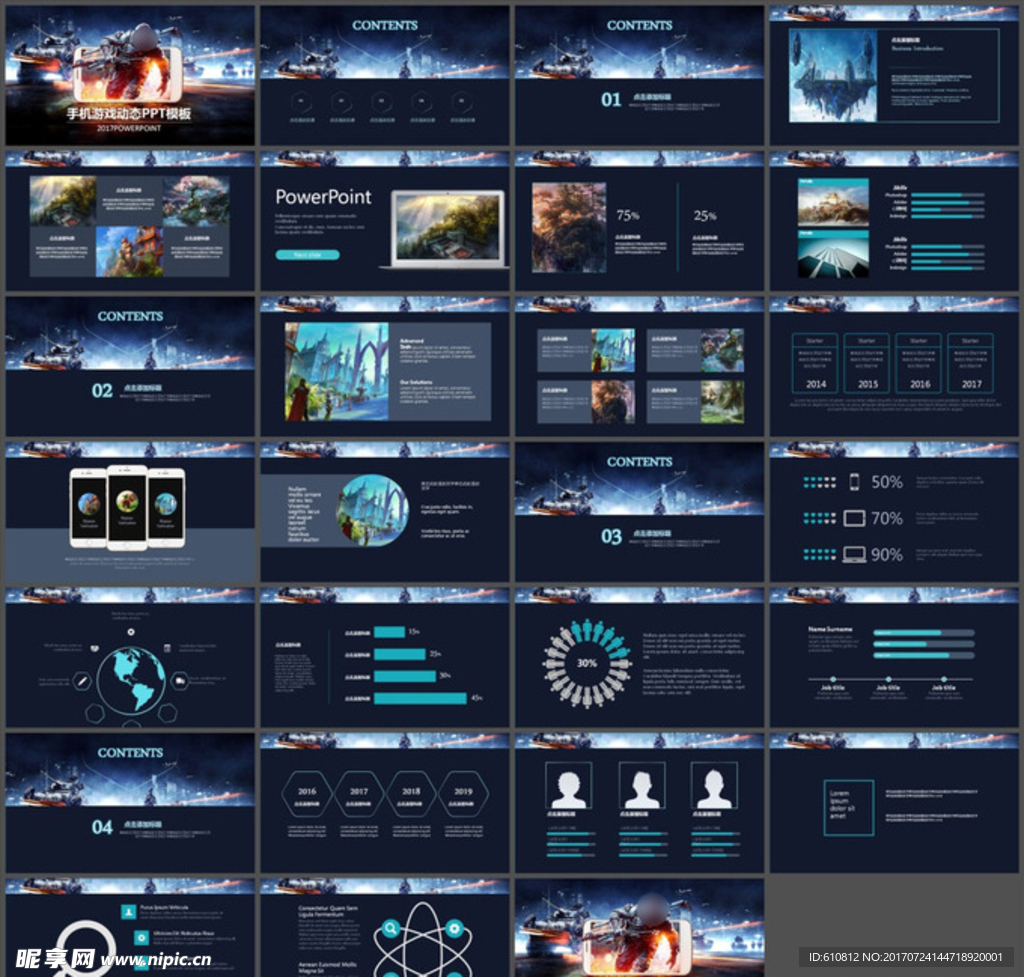Click the "02" section number
This screenshot has height=977, width=1024.
tap(102, 391)
